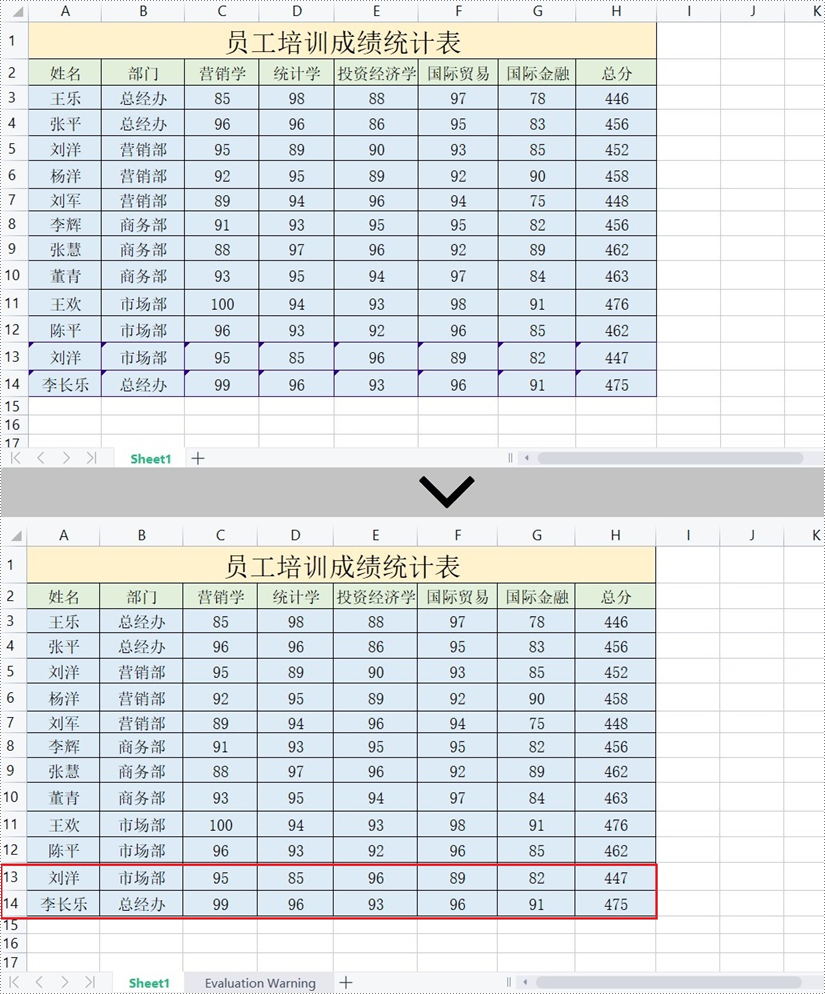Screen dimensions: 825x994
Task: Select total 475 in lower spreadsheet
Action: point(615,904)
